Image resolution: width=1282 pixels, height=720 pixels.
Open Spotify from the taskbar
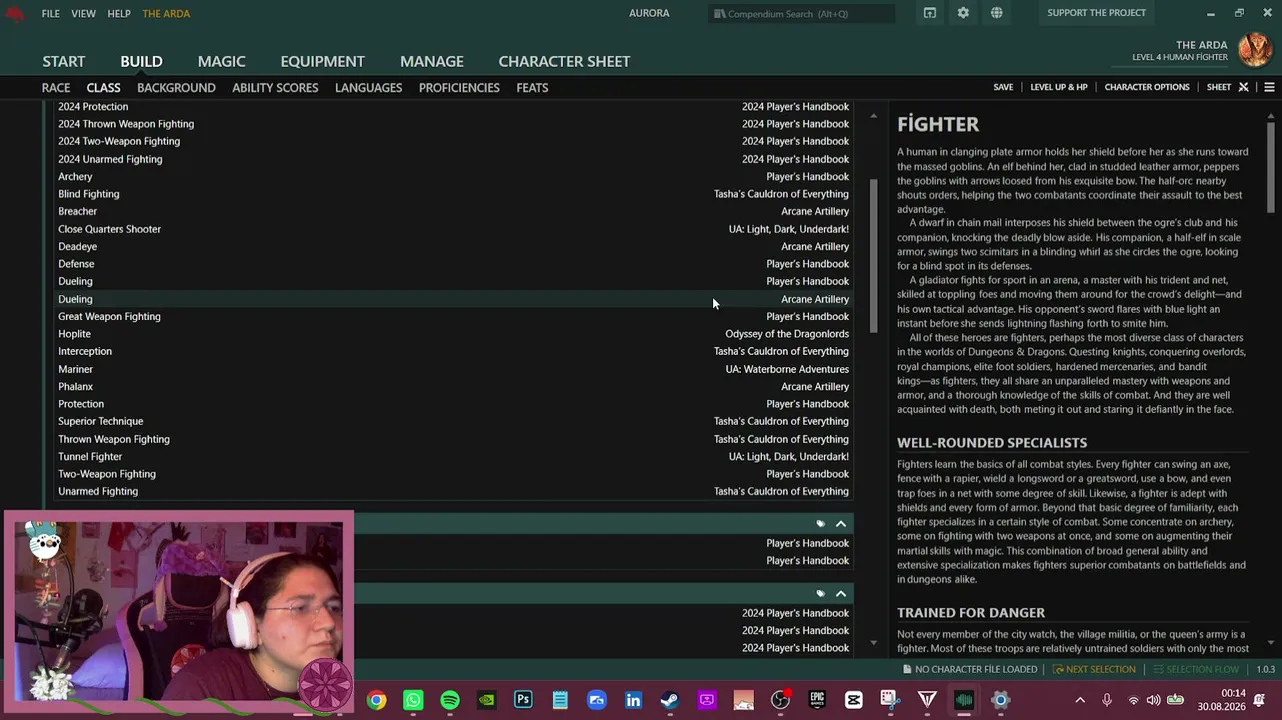pyautogui.click(x=450, y=700)
